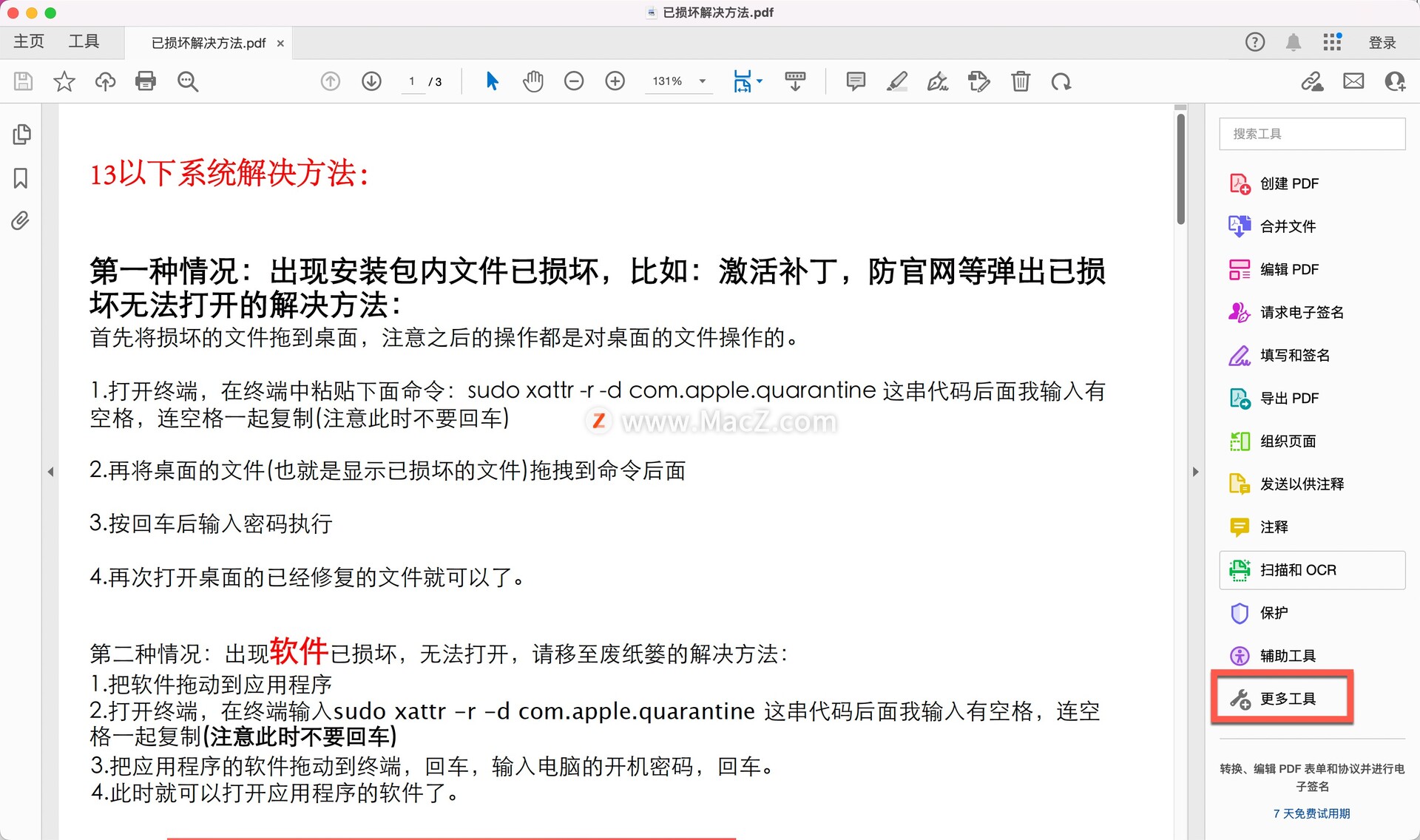Open the attachments paperclip panel
This screenshot has height=840, width=1420.
[21, 220]
